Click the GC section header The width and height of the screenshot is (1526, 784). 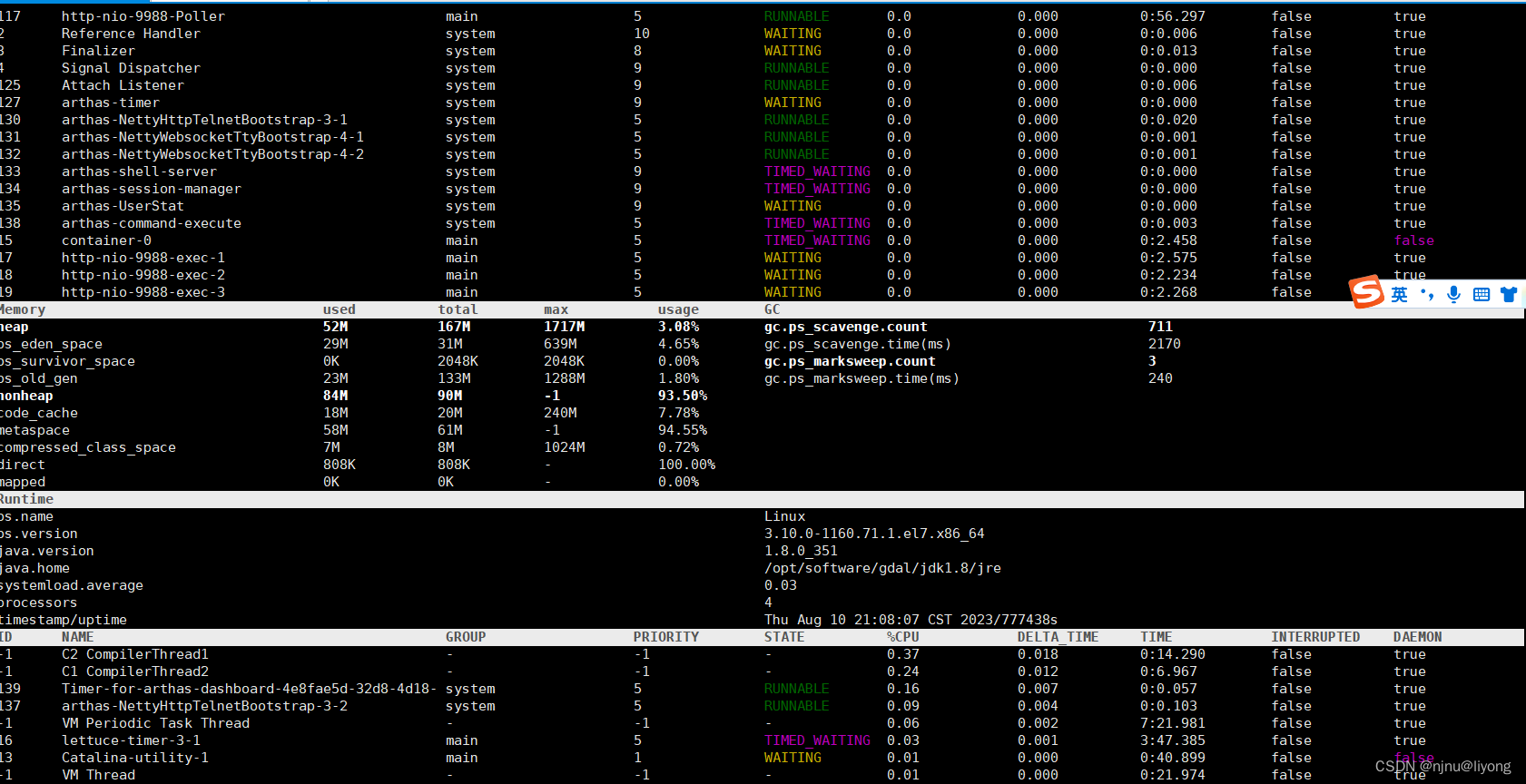pyautogui.click(x=773, y=309)
